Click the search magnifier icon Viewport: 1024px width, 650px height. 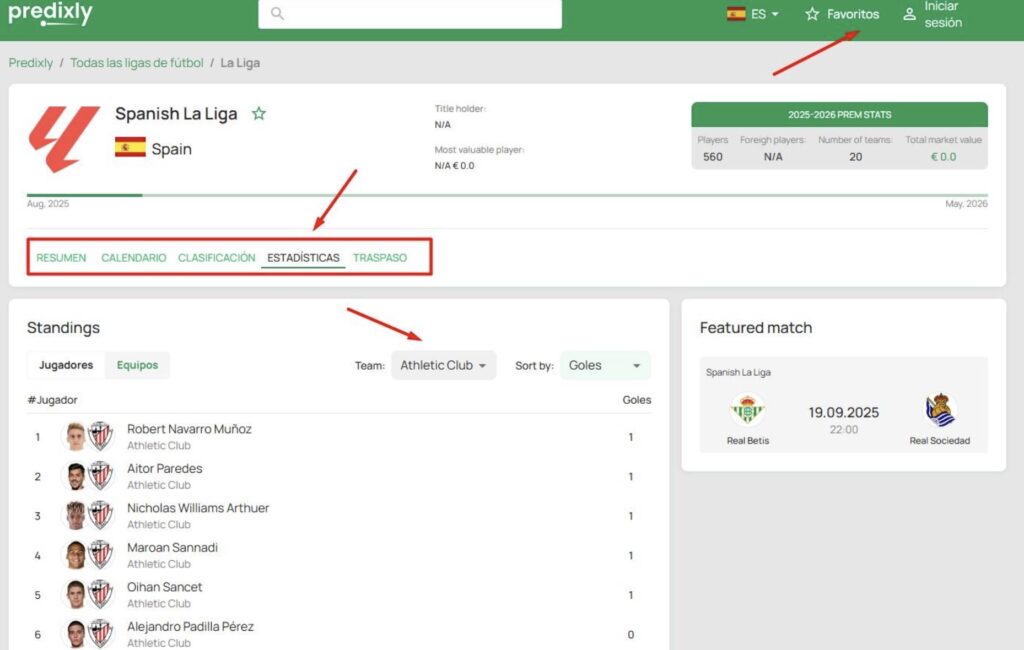coord(277,14)
